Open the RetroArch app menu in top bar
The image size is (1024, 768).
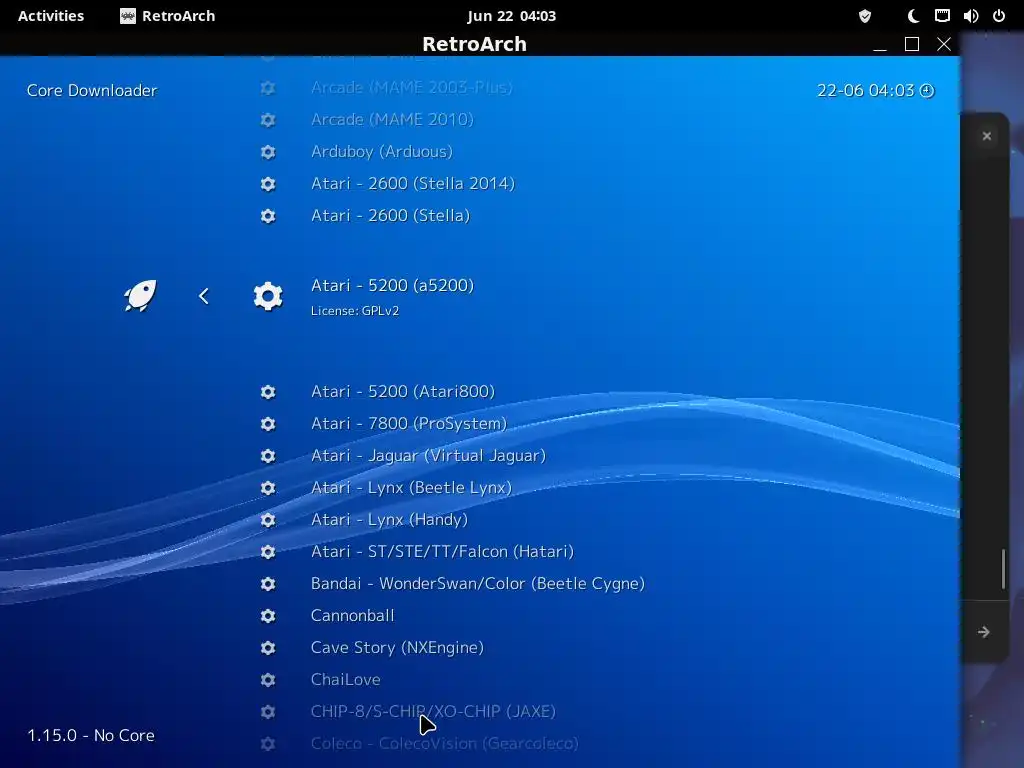click(168, 16)
